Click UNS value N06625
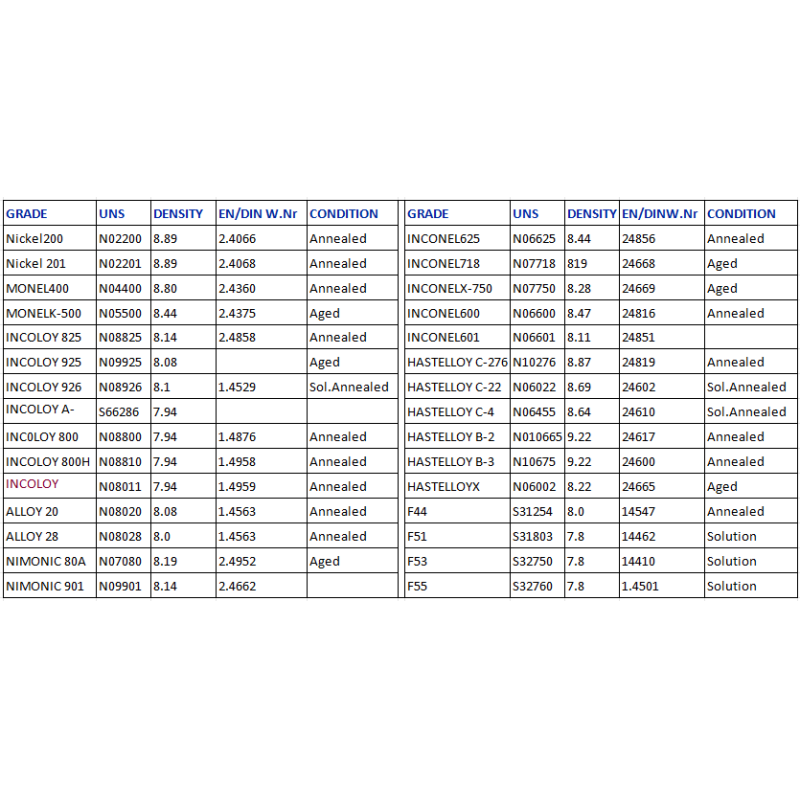Screen dimensions: 800x800 pos(537,238)
